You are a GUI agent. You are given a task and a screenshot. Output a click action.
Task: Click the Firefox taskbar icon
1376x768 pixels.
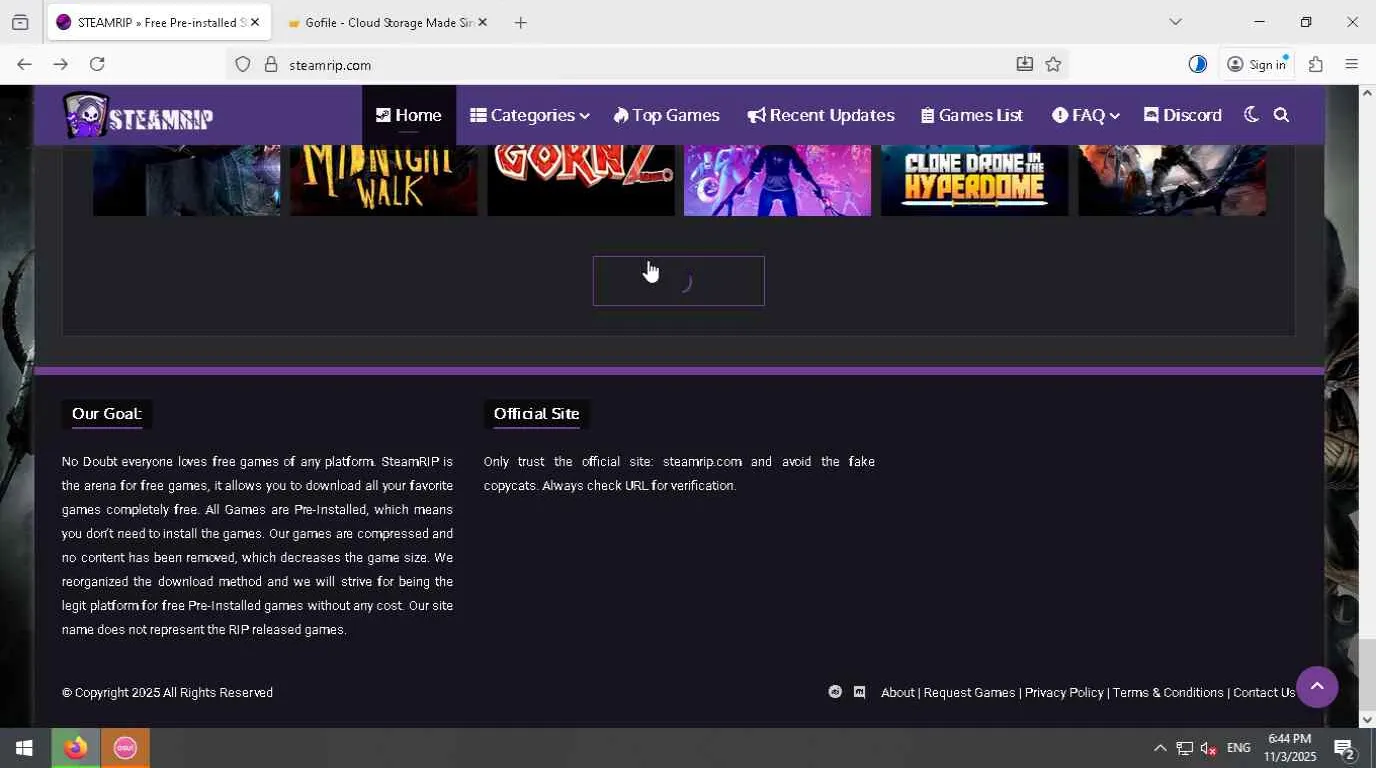click(x=75, y=748)
